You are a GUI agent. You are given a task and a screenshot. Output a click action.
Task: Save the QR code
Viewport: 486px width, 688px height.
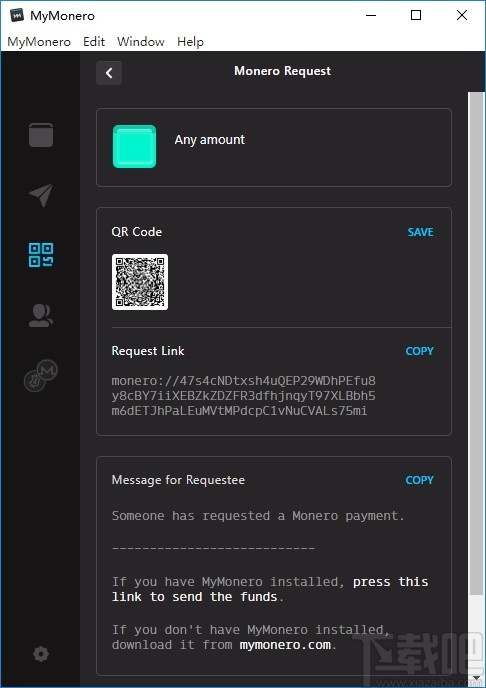click(420, 232)
